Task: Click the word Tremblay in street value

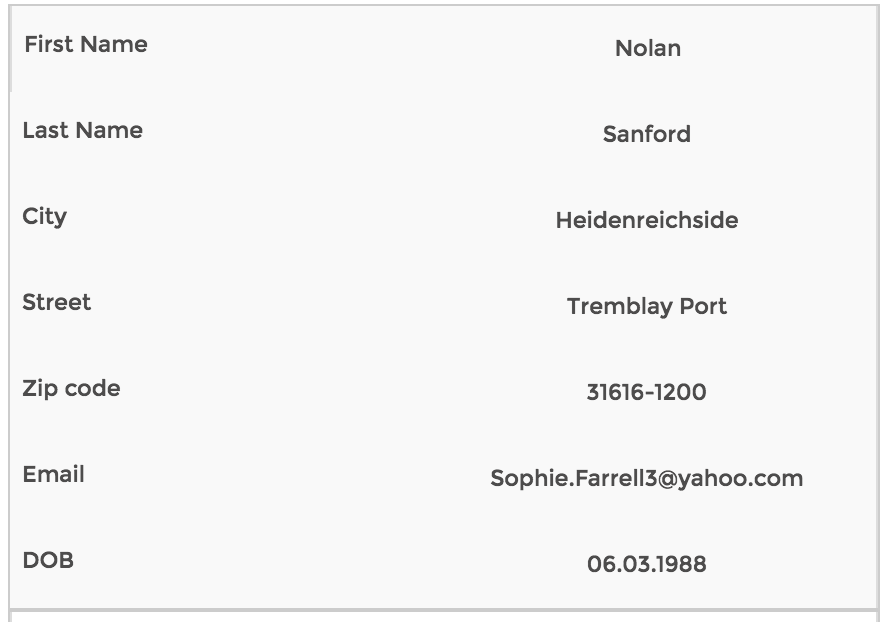Action: point(620,307)
